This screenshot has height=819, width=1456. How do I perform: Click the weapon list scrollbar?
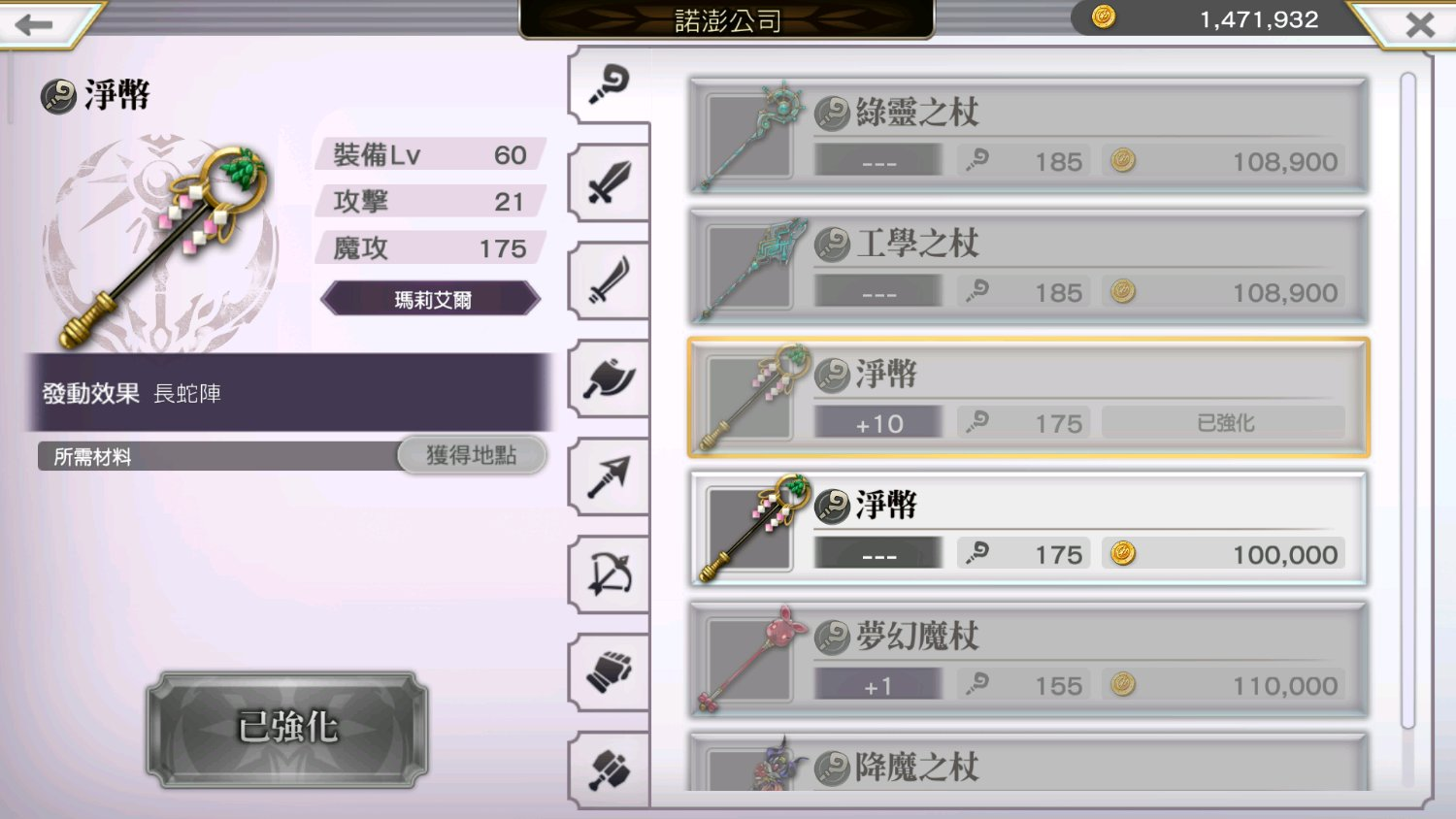click(x=1407, y=401)
